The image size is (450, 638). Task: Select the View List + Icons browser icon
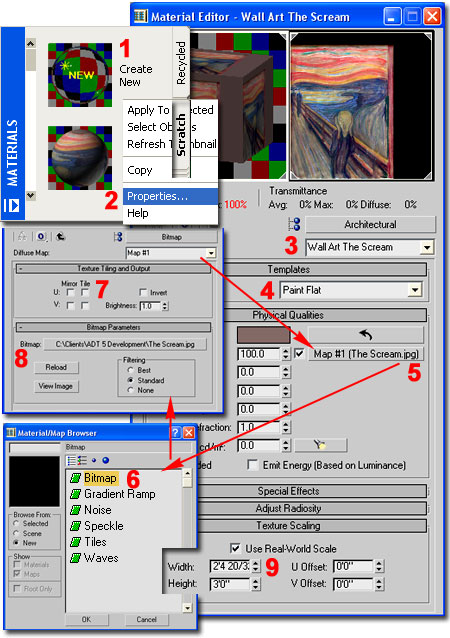click(83, 461)
